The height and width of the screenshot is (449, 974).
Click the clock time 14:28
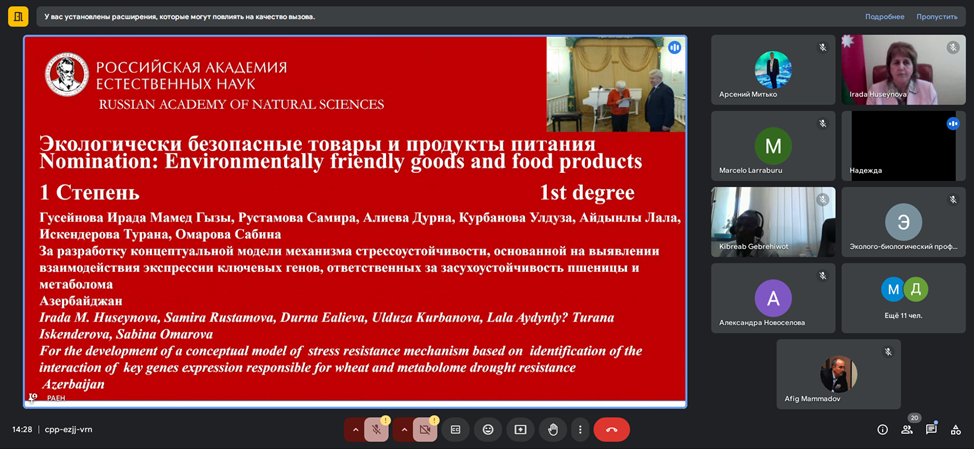pyautogui.click(x=22, y=429)
